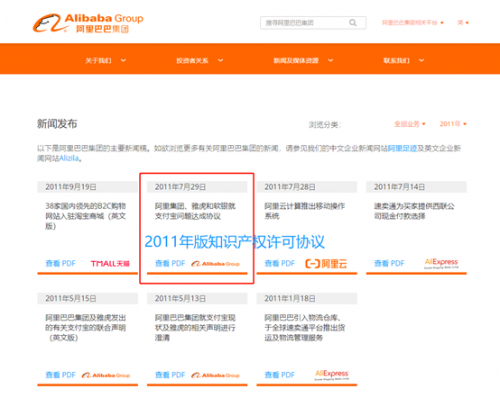Expand the 关于我们 navigation menu
This screenshot has height=398, width=500.
click(106, 60)
